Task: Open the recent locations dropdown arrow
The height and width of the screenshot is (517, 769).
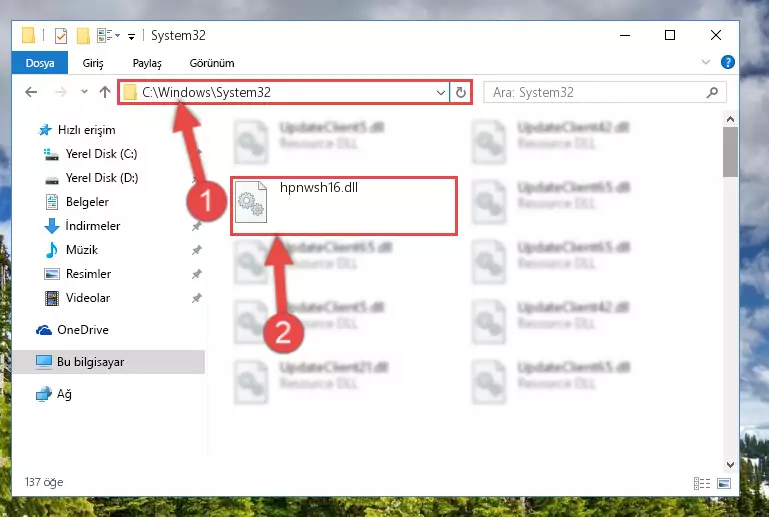Action: coord(84,91)
